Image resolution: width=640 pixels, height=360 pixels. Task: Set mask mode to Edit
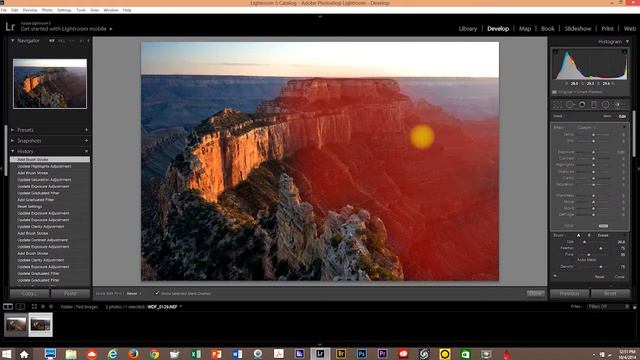[622, 116]
